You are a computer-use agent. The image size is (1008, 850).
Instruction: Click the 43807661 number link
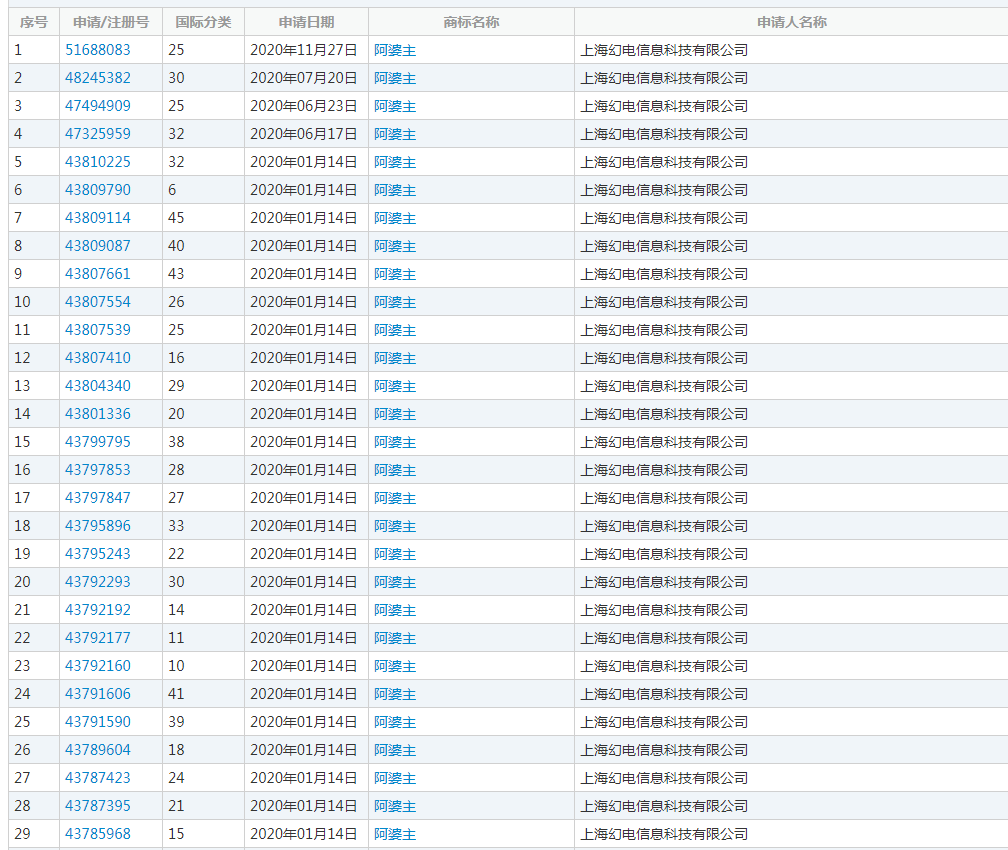pyautogui.click(x=98, y=274)
